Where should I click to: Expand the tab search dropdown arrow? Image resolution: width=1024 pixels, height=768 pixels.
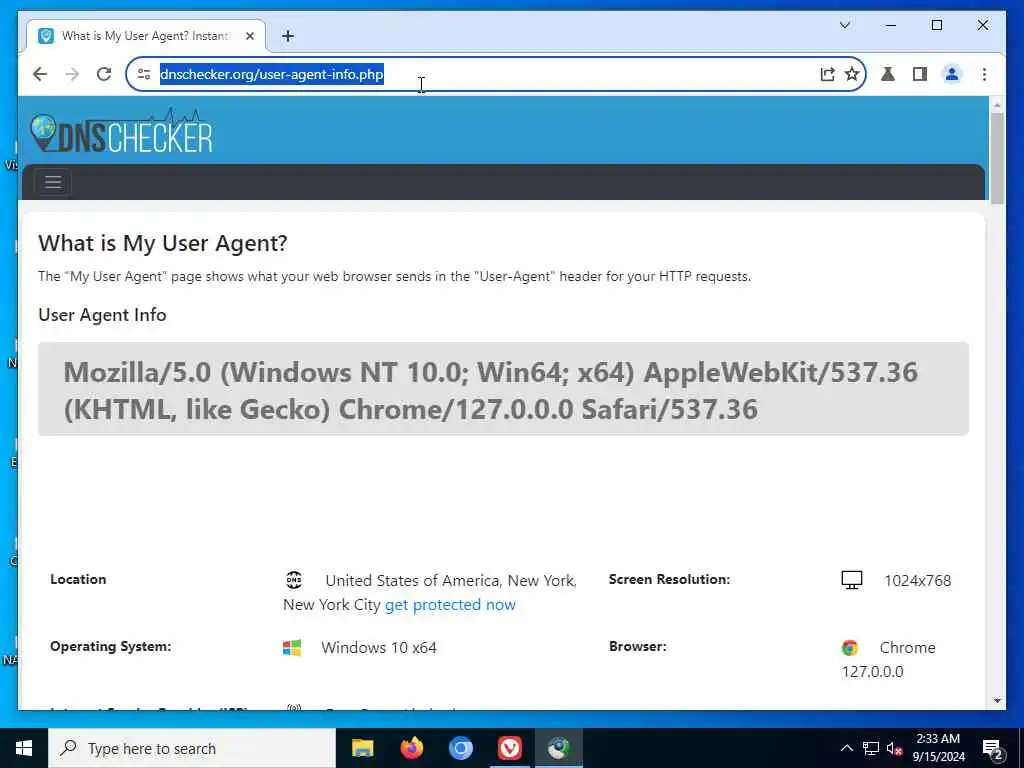[x=844, y=25]
